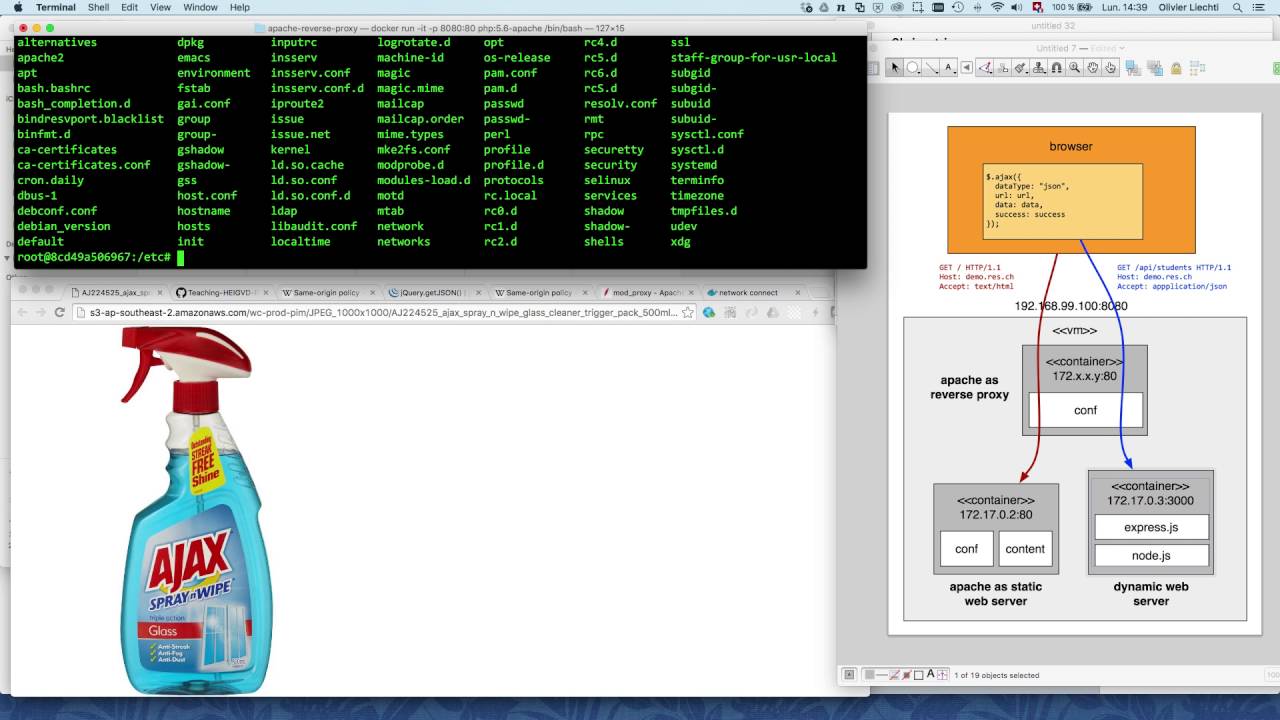Switch to the mod_proxy Apache Chrome tab
This screenshot has width=1280, height=720.
click(x=645, y=292)
